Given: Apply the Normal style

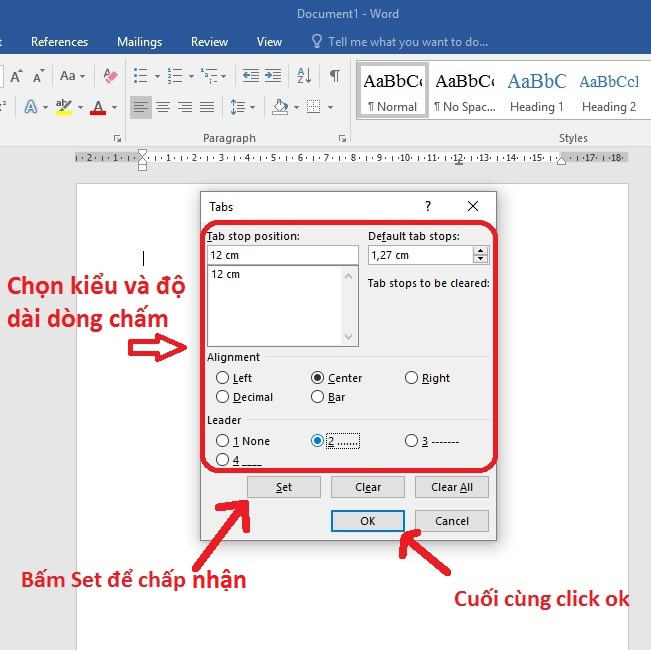Looking at the screenshot, I should pyautogui.click(x=392, y=90).
